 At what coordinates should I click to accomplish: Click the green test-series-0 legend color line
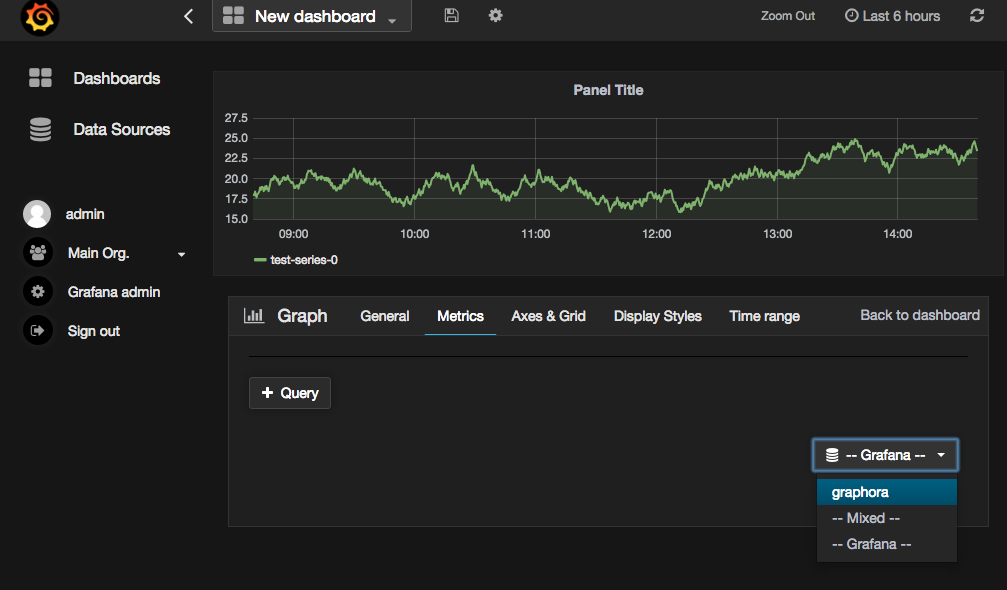(x=260, y=260)
